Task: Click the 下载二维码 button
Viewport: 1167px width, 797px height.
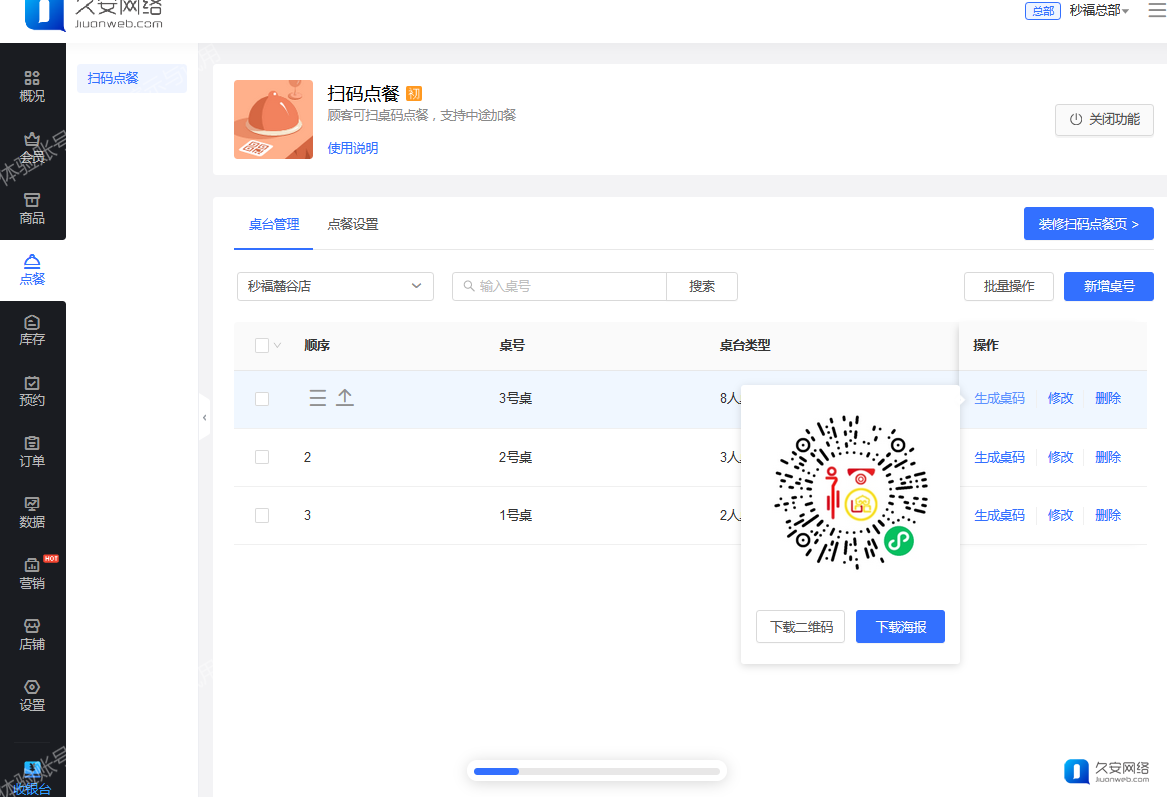Action: 800,627
